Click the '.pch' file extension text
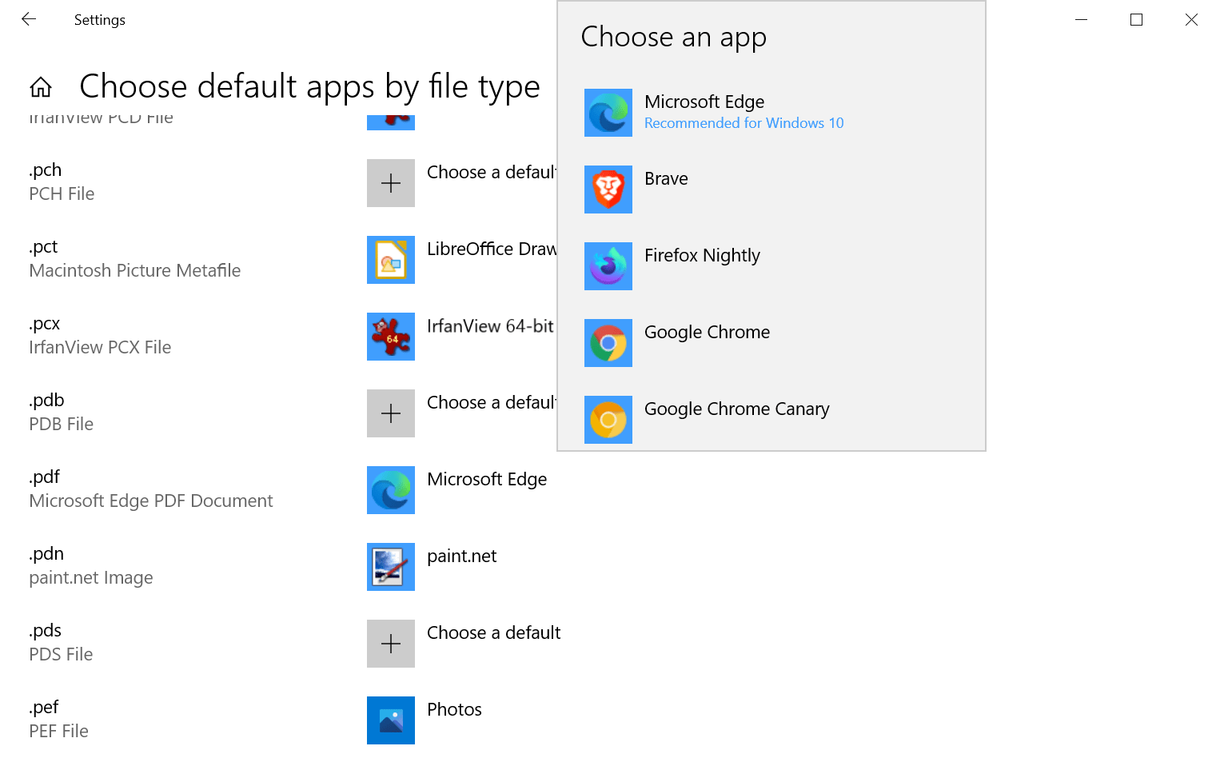The image size is (1220, 758). pyautogui.click(x=45, y=170)
